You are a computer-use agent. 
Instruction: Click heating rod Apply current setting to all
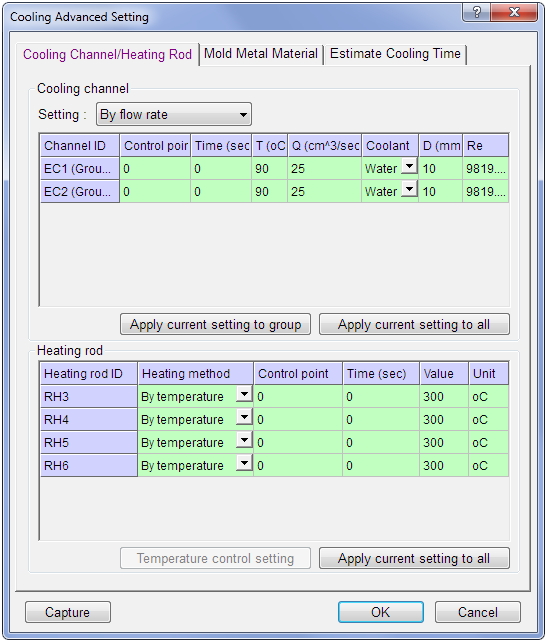coord(414,558)
